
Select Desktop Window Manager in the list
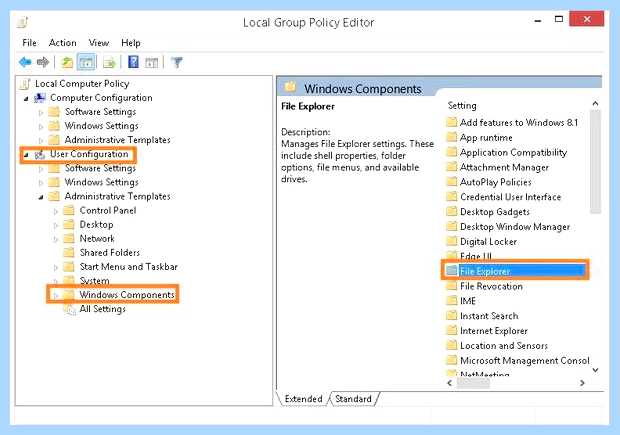(515, 227)
